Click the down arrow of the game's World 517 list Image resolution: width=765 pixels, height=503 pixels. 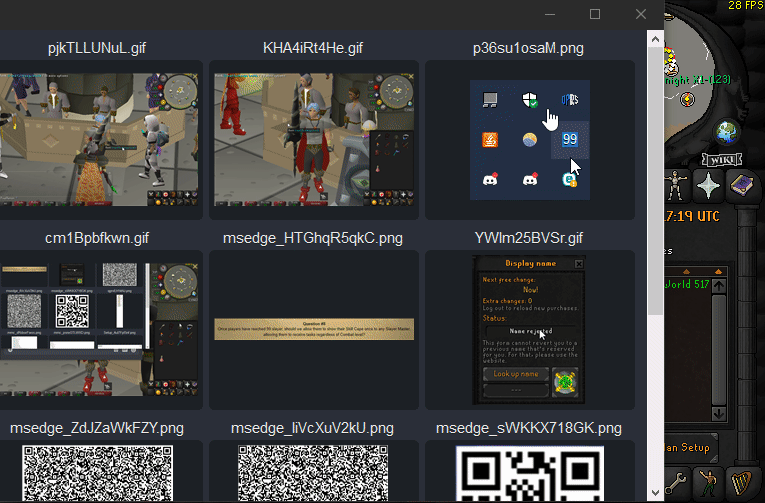coord(719,414)
